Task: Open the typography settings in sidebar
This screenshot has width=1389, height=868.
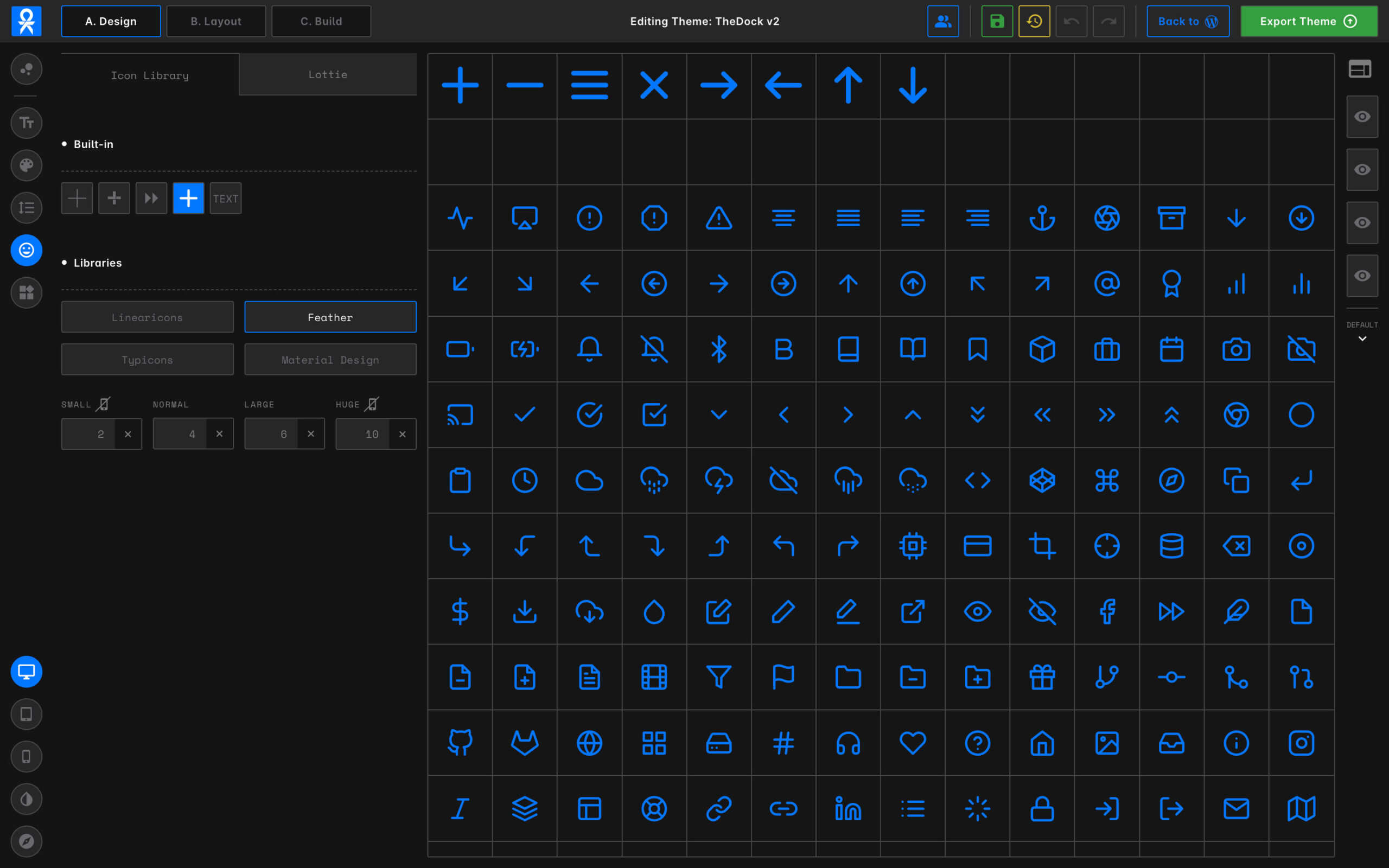Action: pos(27,123)
